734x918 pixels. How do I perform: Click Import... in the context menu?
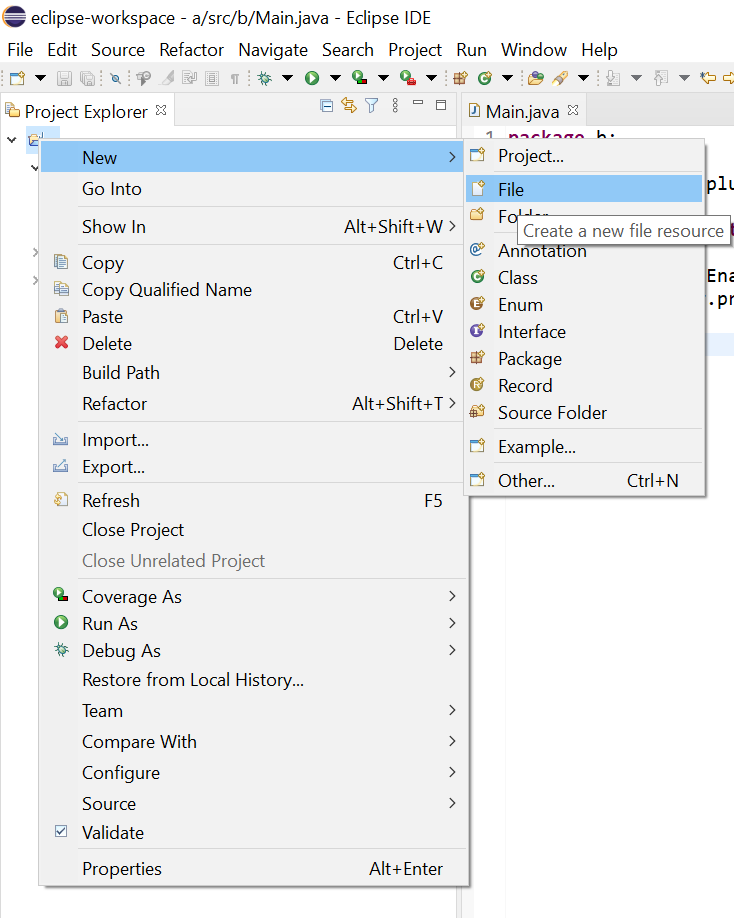click(x=254, y=440)
